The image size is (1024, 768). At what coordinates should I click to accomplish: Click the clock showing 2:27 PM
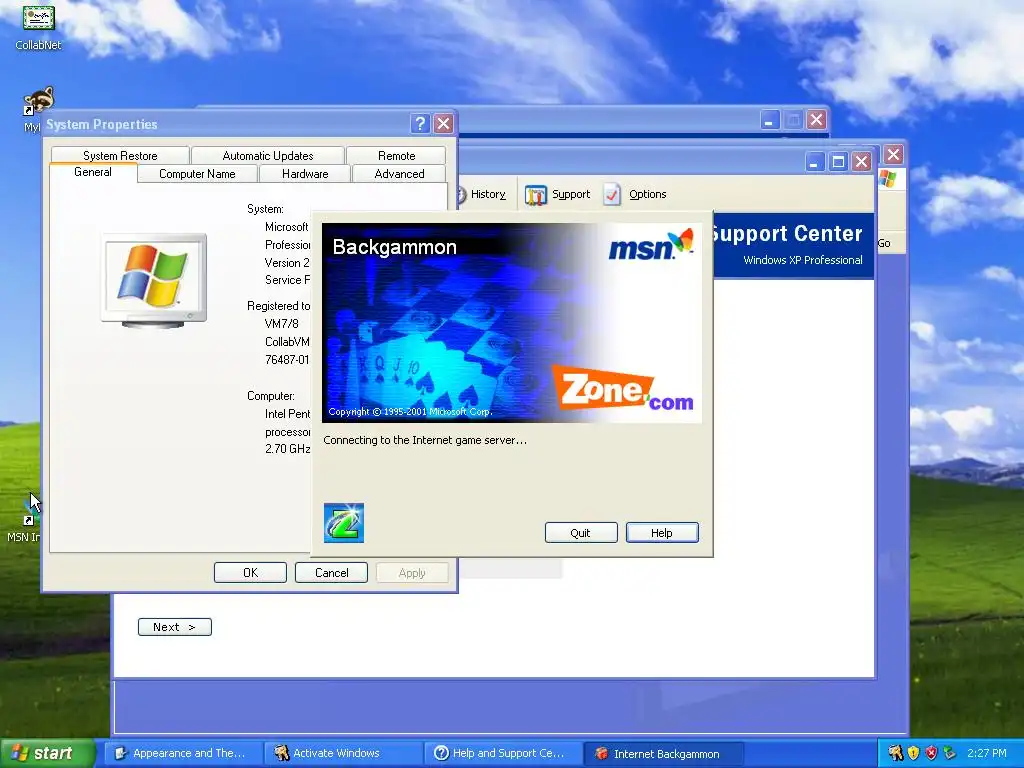[987, 753]
